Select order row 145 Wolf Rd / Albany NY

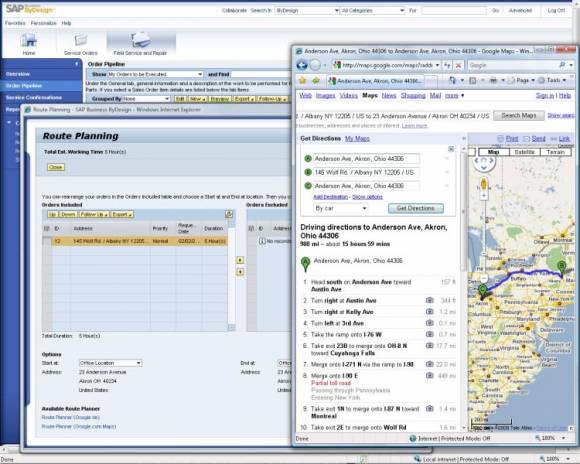point(139,241)
